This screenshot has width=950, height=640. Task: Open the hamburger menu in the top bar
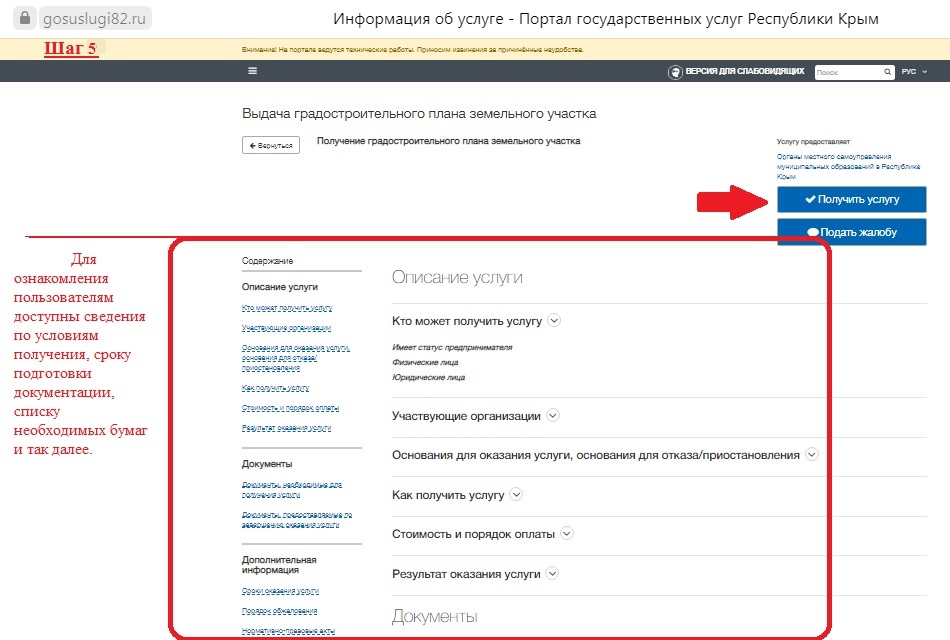click(252, 71)
